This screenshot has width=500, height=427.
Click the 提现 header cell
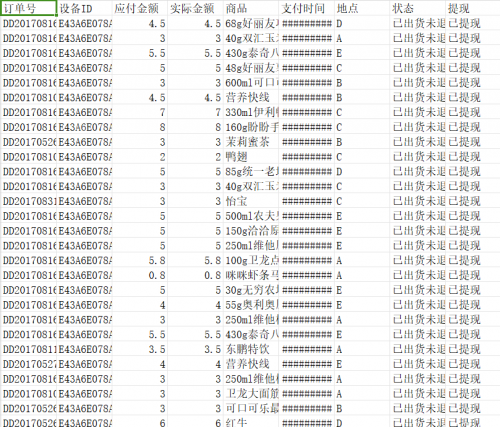coord(473,8)
